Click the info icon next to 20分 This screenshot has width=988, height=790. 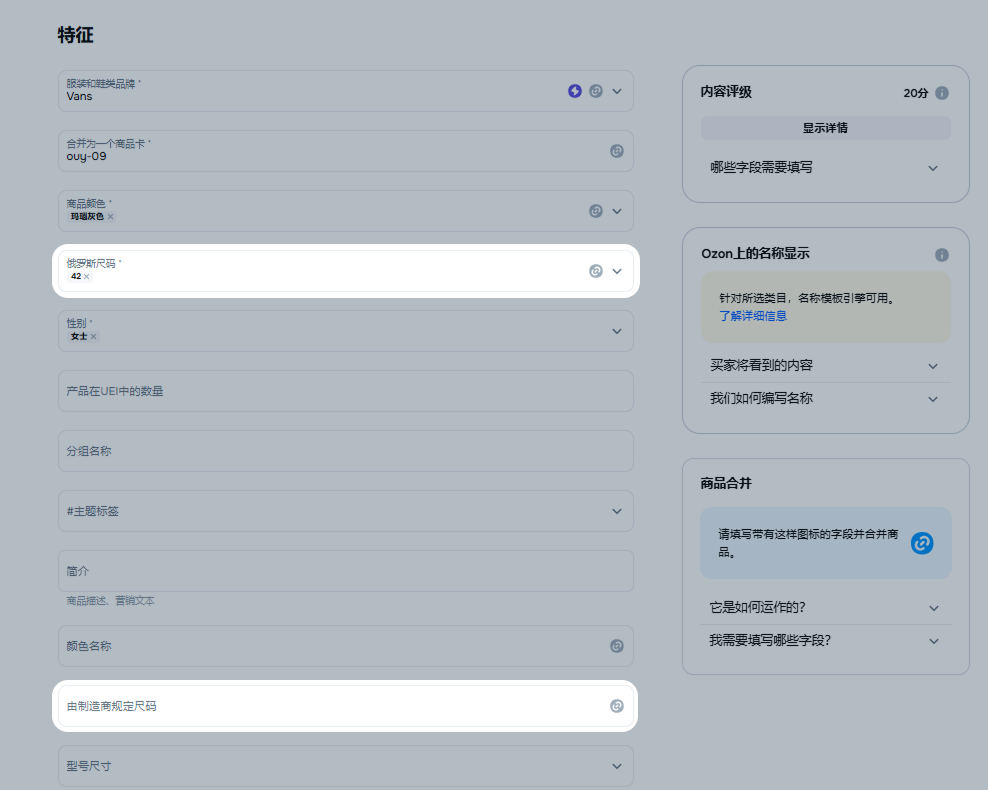tap(942, 93)
